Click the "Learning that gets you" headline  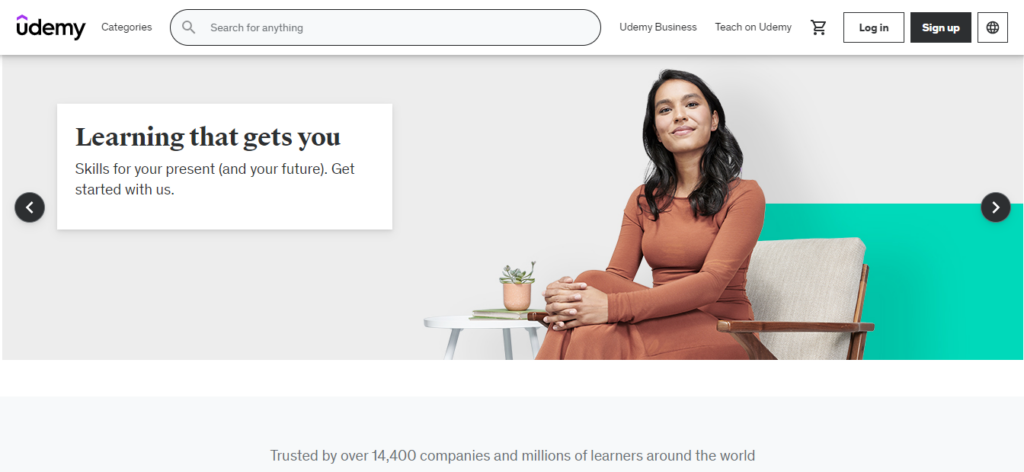click(x=208, y=137)
